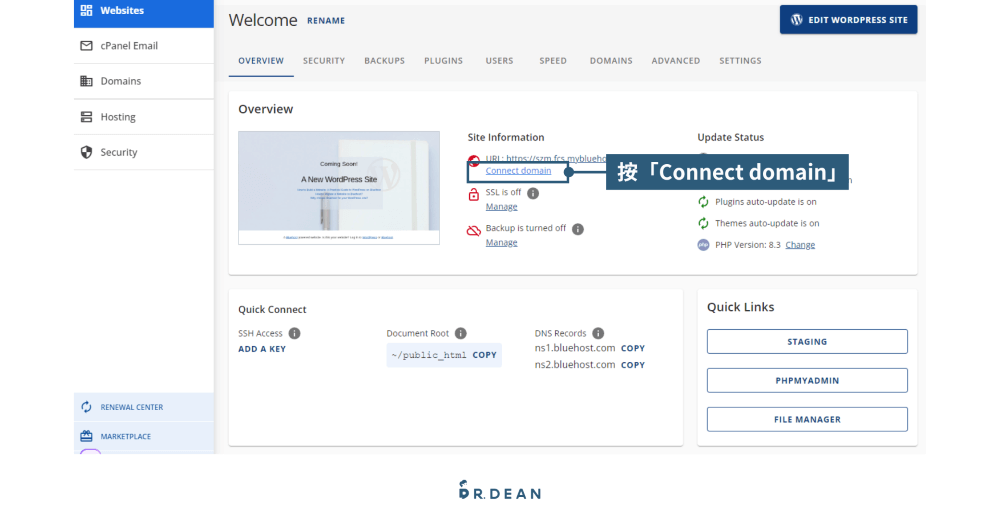The height and width of the screenshot is (521, 1000).
Task: Click Change link next to PHP Version
Action: pos(800,245)
